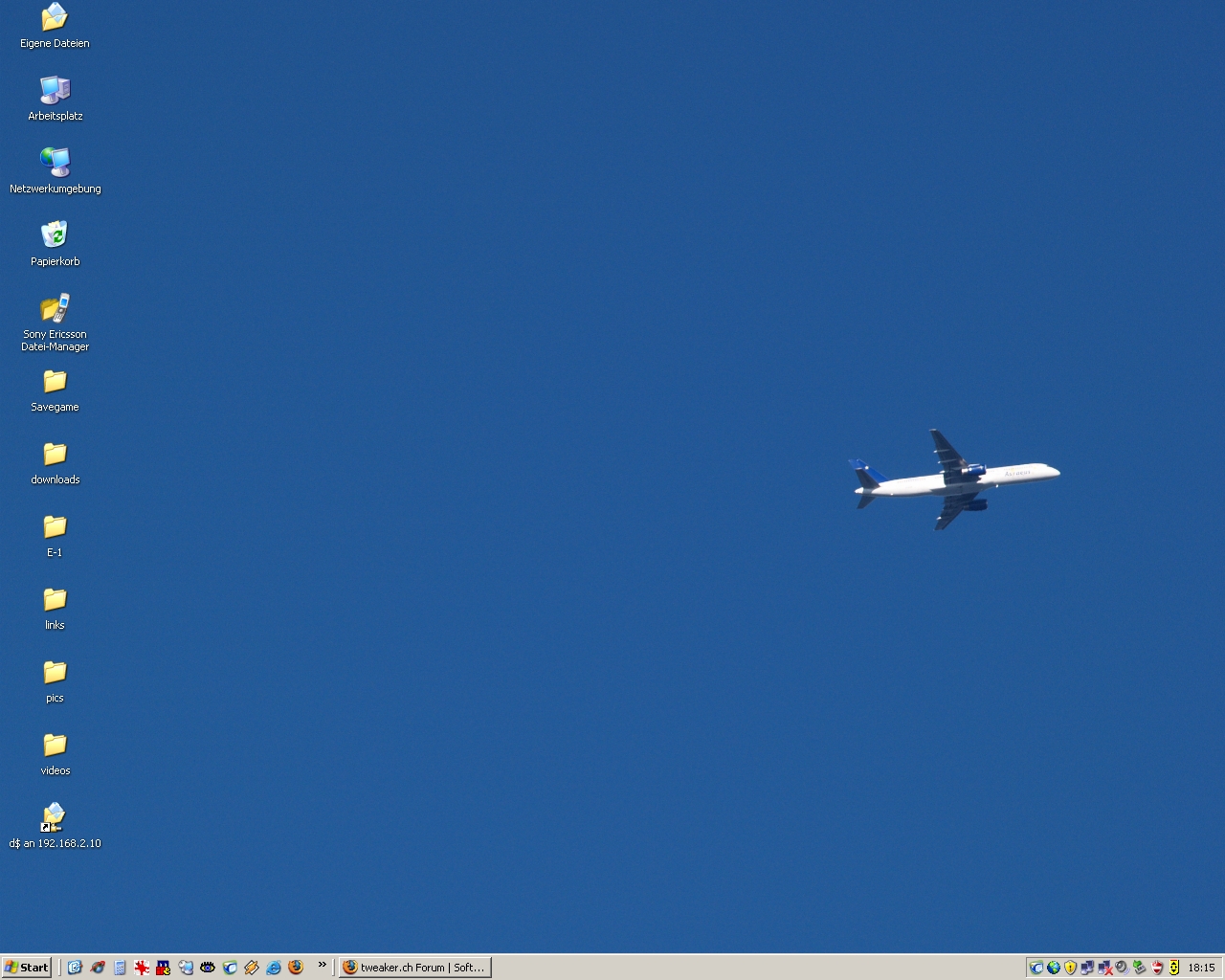Open the Start menu

[27, 968]
